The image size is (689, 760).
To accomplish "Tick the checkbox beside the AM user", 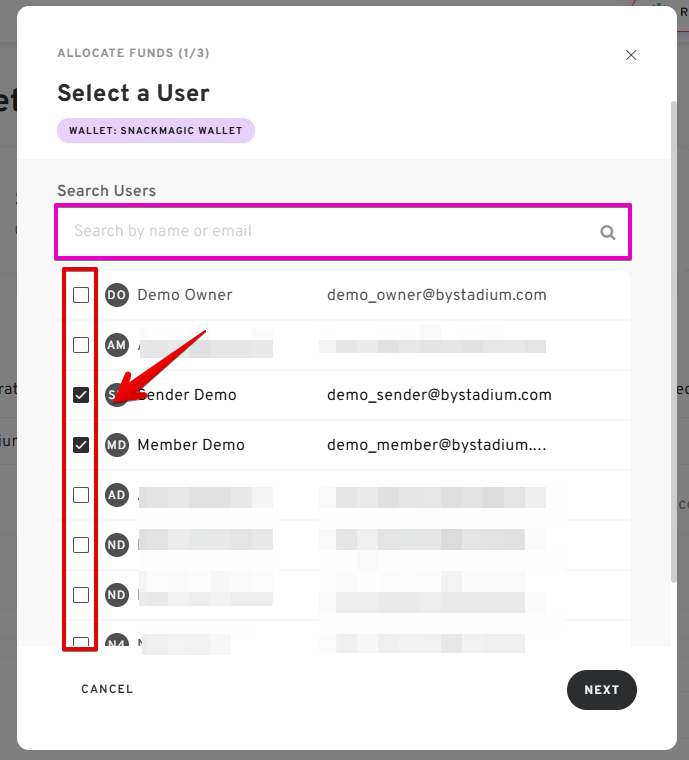I will tap(81, 345).
